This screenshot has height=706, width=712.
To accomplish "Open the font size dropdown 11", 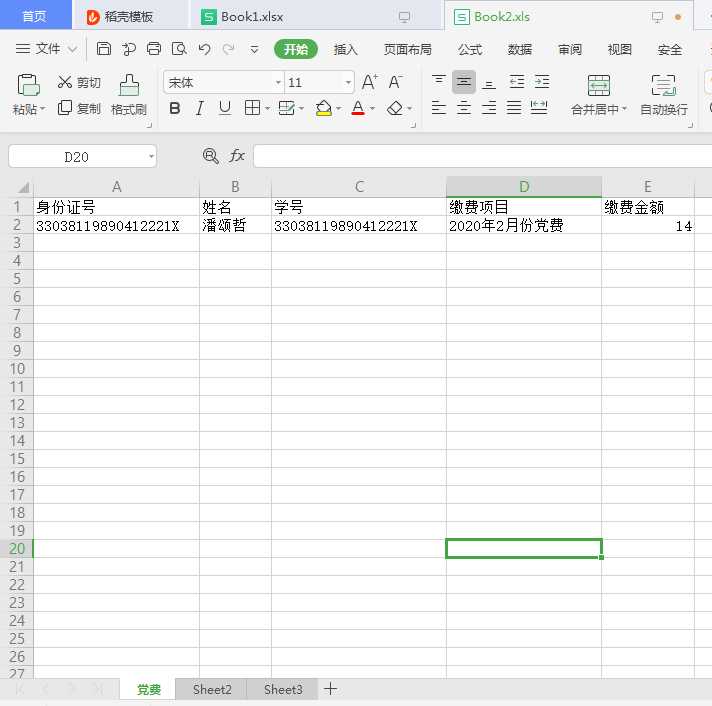I will pyautogui.click(x=348, y=83).
